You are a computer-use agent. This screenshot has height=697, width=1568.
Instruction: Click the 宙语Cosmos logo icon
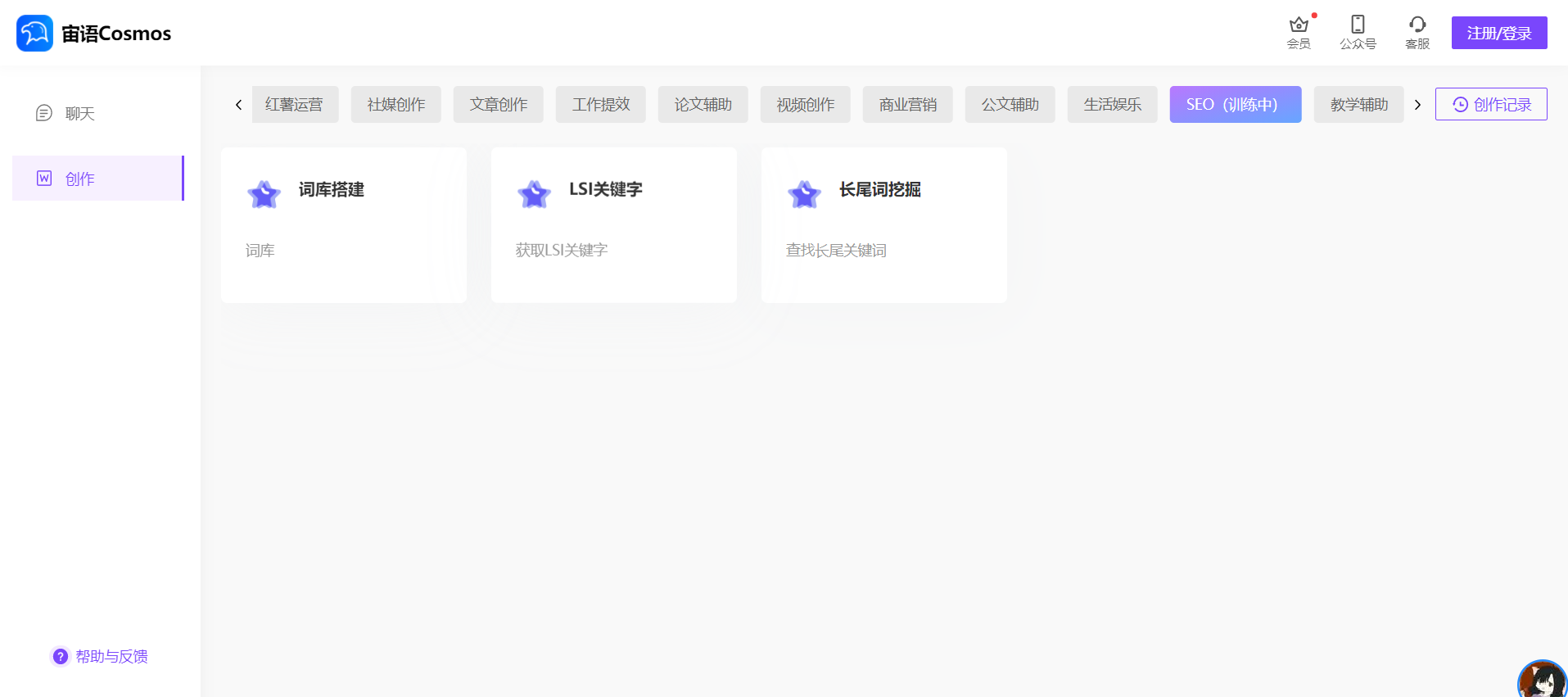pyautogui.click(x=34, y=33)
